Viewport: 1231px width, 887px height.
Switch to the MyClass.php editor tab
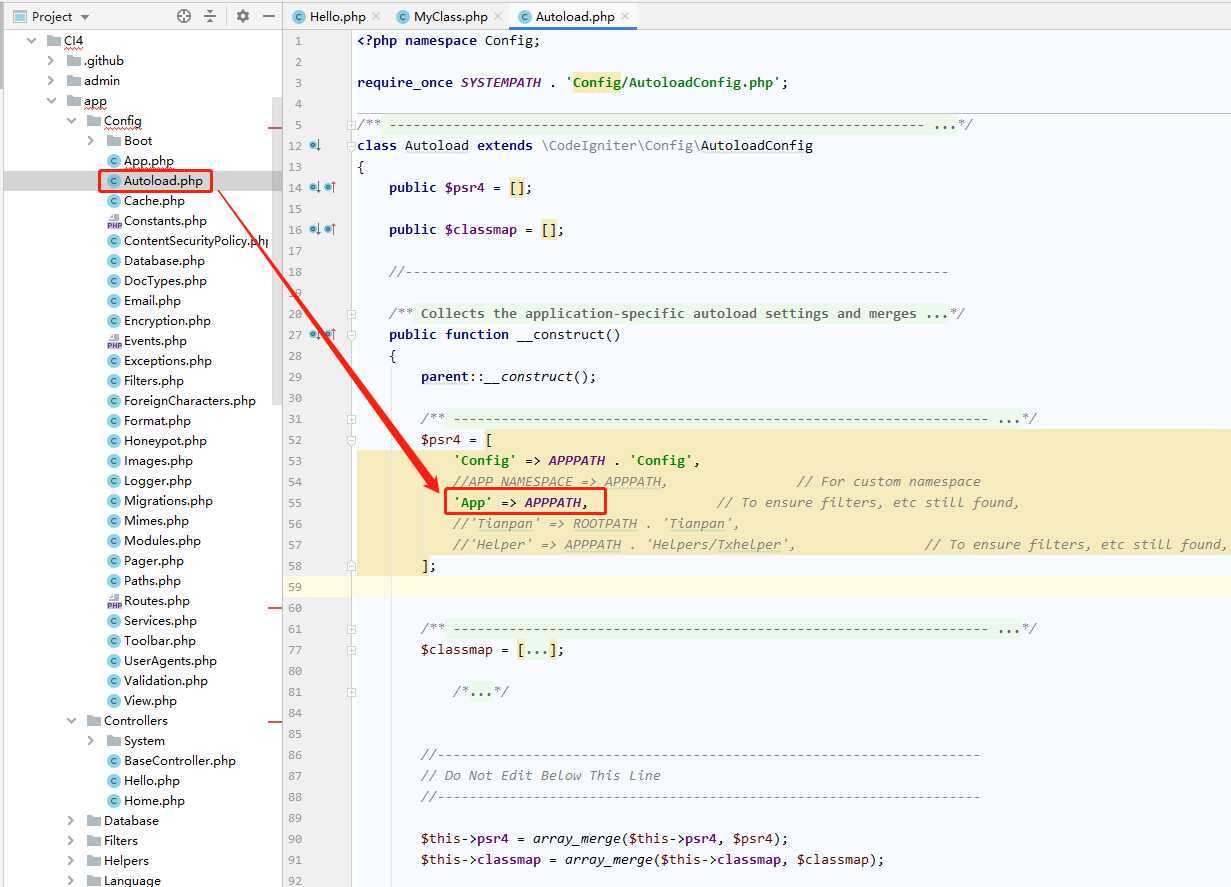click(450, 17)
